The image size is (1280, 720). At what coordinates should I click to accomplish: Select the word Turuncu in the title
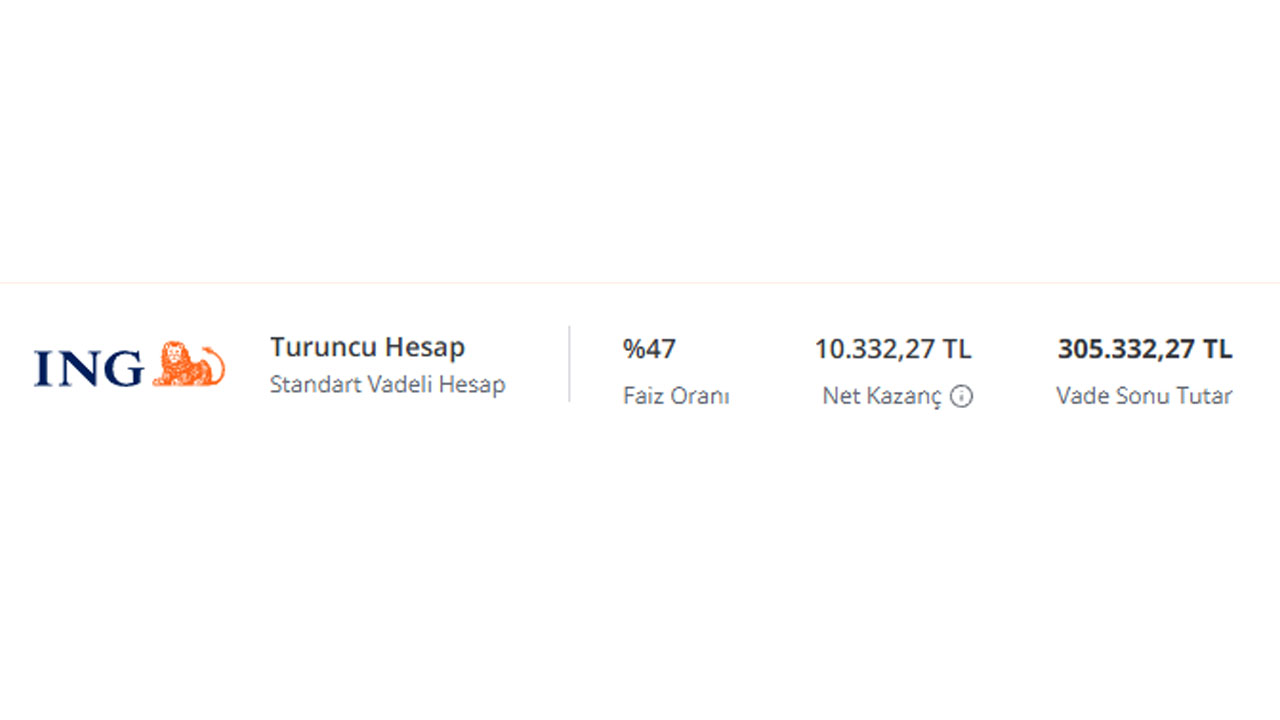point(313,348)
